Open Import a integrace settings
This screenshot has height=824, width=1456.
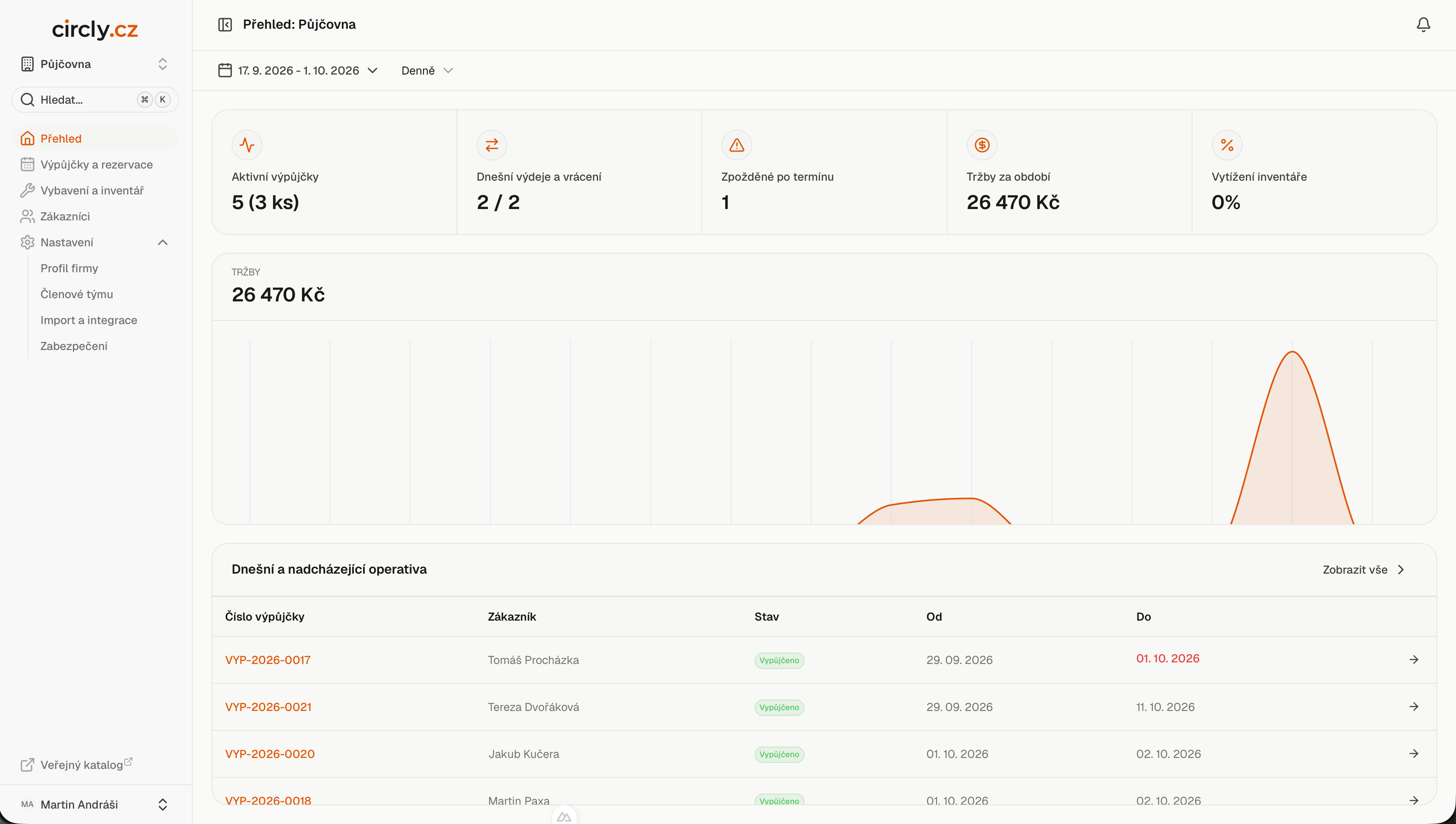coord(89,320)
